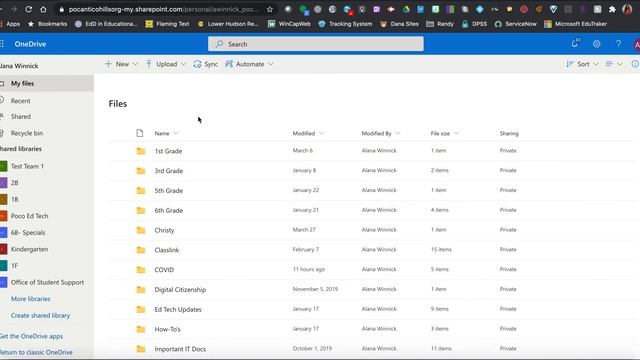Click Create shared library link
Viewport: 640px width, 360px height.
pos(40,316)
